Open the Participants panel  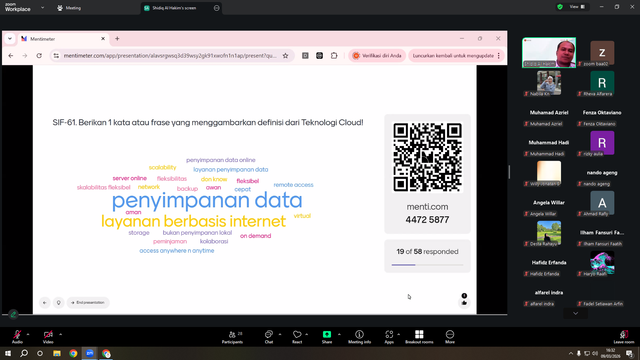232,337
